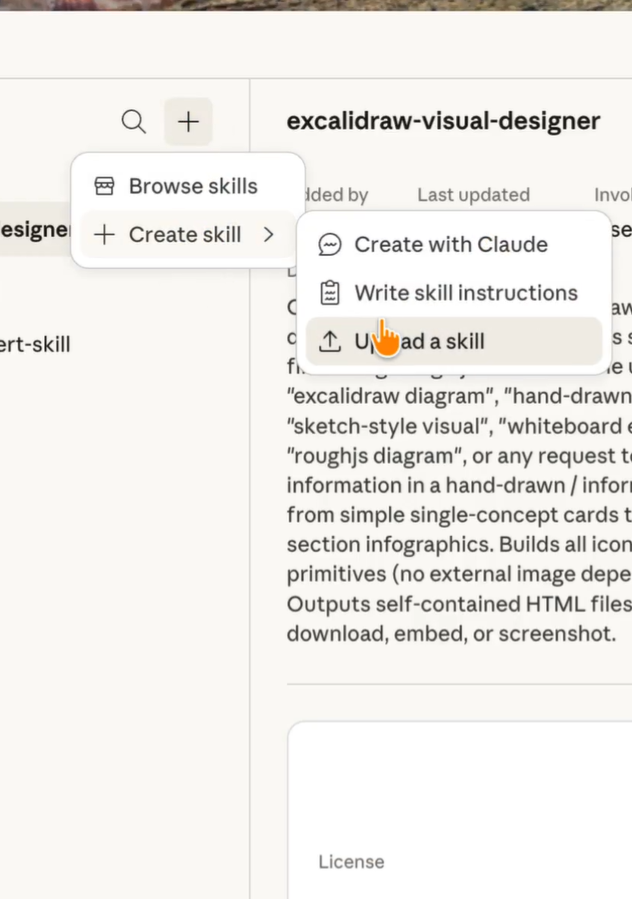Expand Create skill submenu chevron
Viewport: 632px width, 899px height.
(268, 234)
